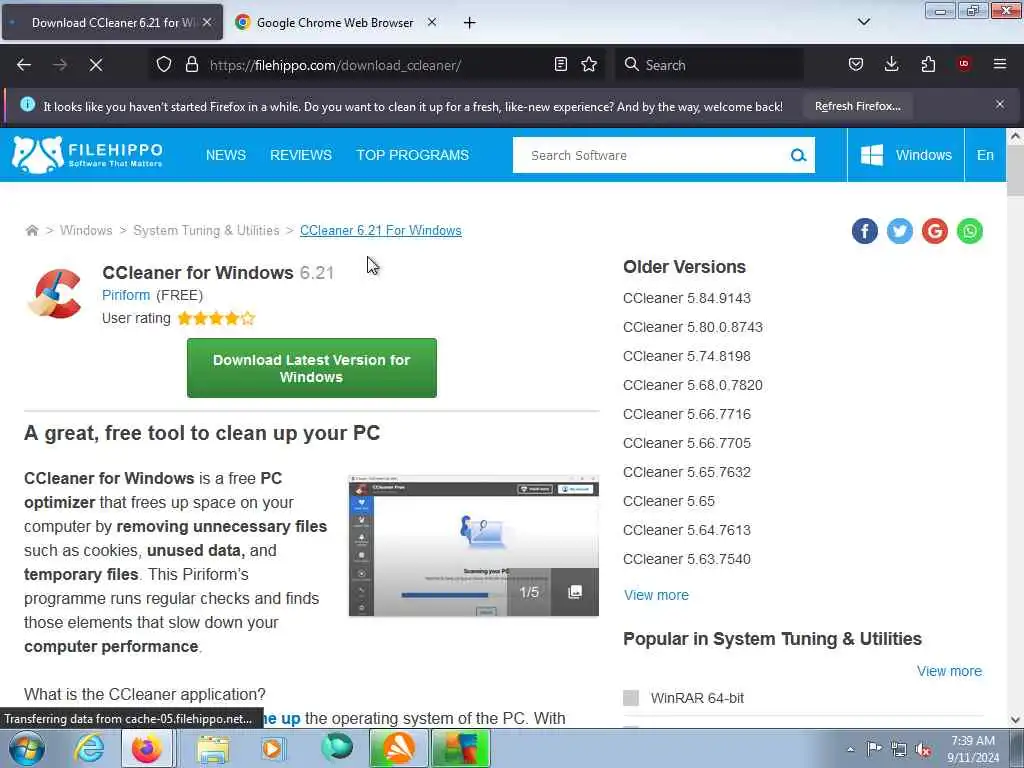Screen dimensions: 1024x768
Task: Go back to the previous page
Action: click(x=24, y=65)
